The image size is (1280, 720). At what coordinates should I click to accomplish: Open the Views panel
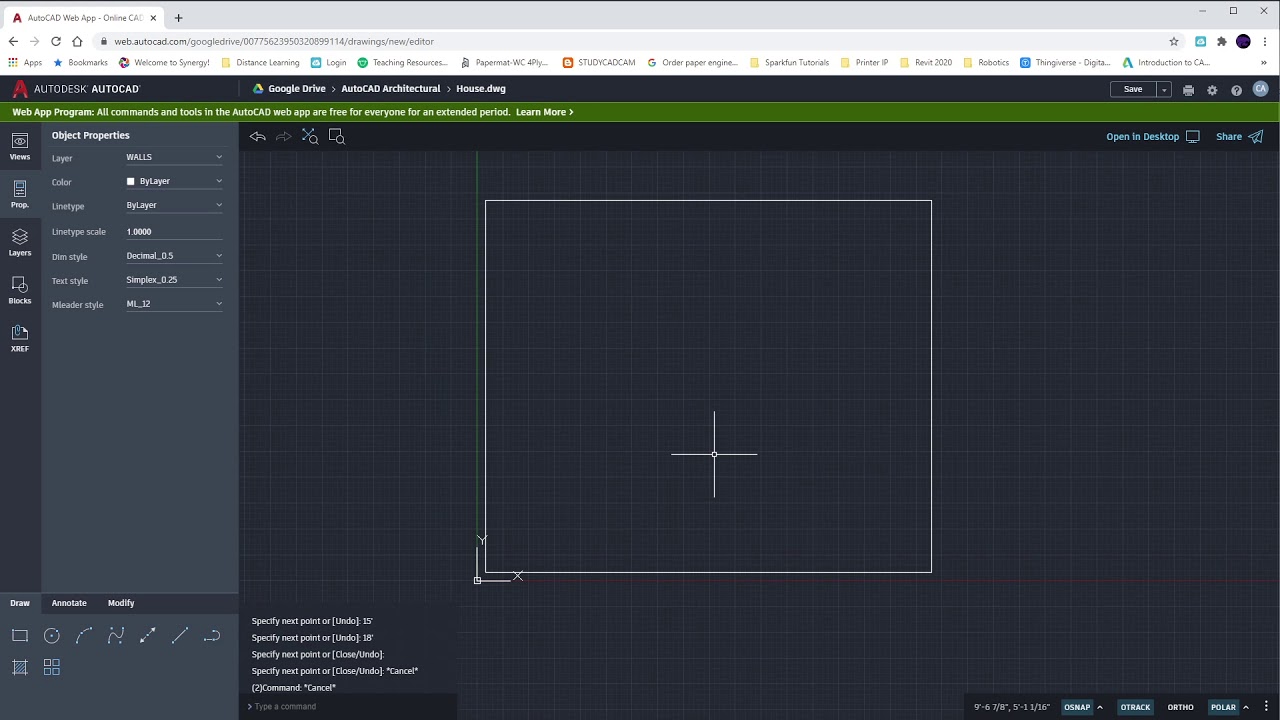click(x=20, y=147)
